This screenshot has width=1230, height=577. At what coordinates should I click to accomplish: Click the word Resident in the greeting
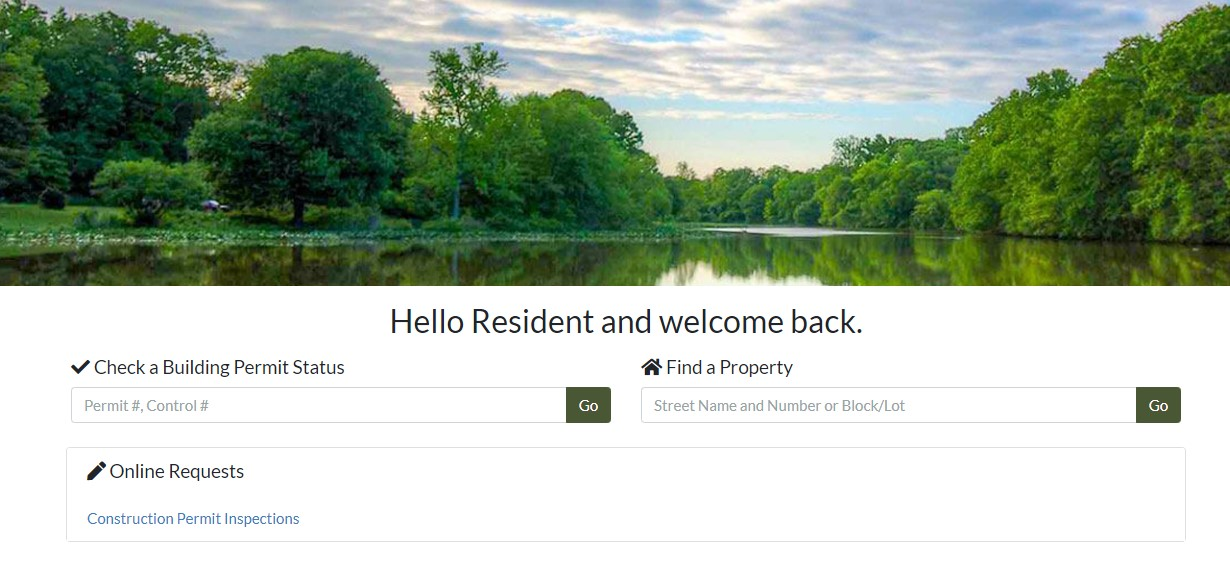(x=533, y=321)
